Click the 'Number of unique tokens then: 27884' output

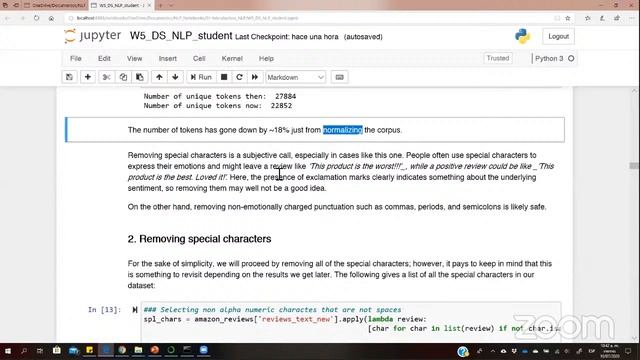click(220, 96)
